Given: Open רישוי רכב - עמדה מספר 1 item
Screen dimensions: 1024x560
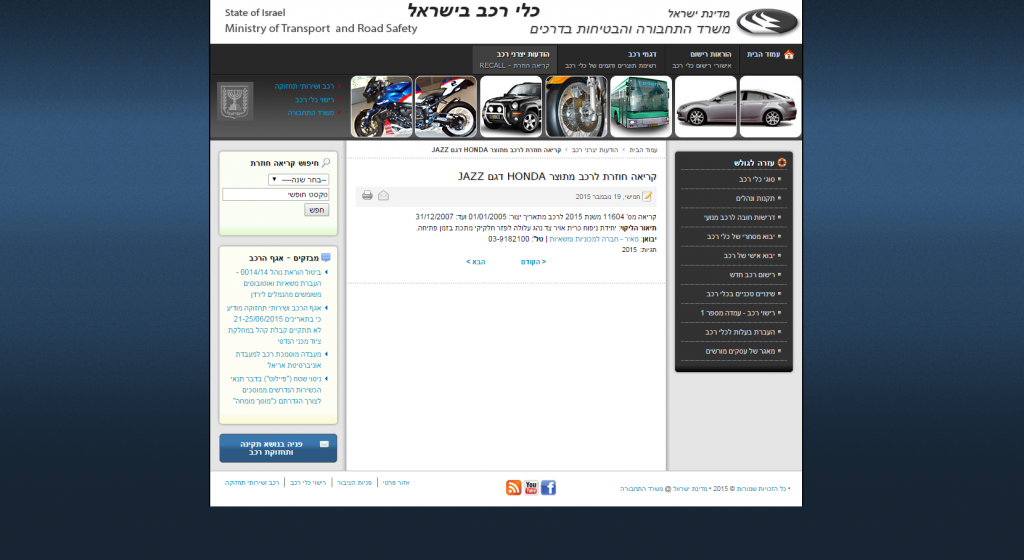Looking at the screenshot, I should click(737, 313).
